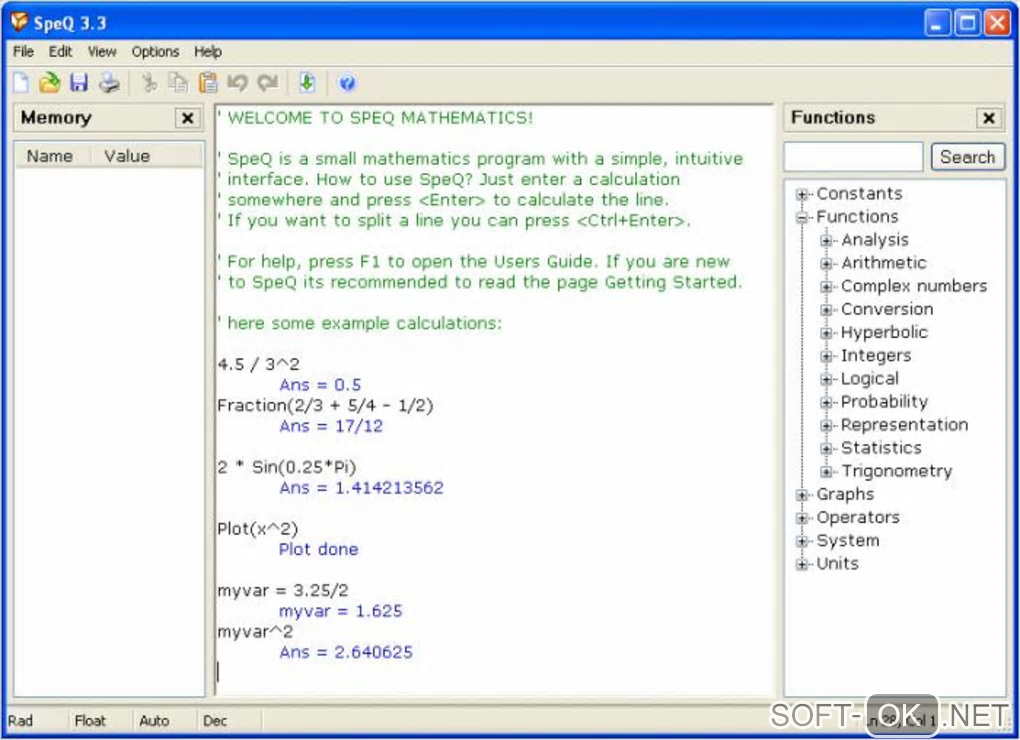Expand the Probability category
Screen dimensions: 1020x740
pos(826,403)
